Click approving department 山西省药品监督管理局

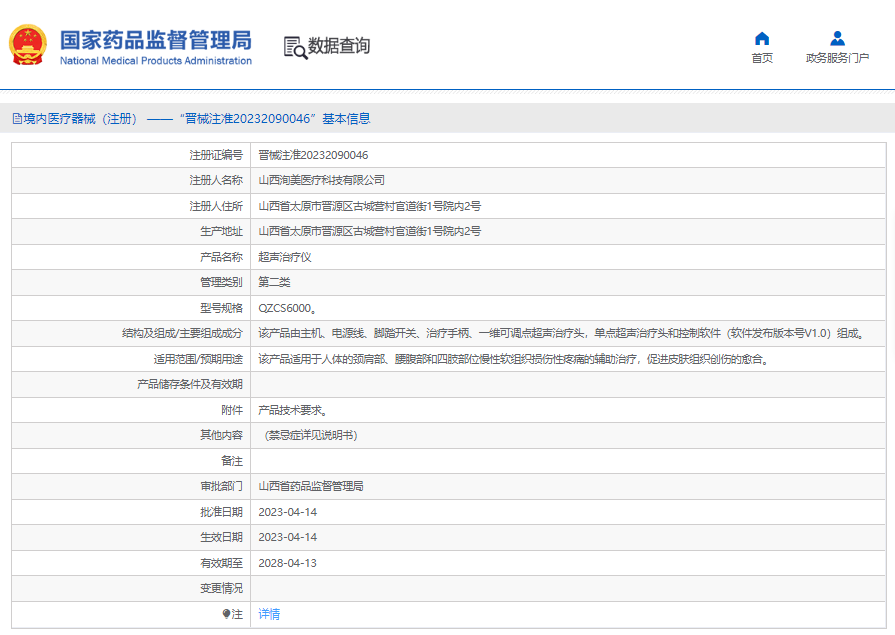coord(311,487)
